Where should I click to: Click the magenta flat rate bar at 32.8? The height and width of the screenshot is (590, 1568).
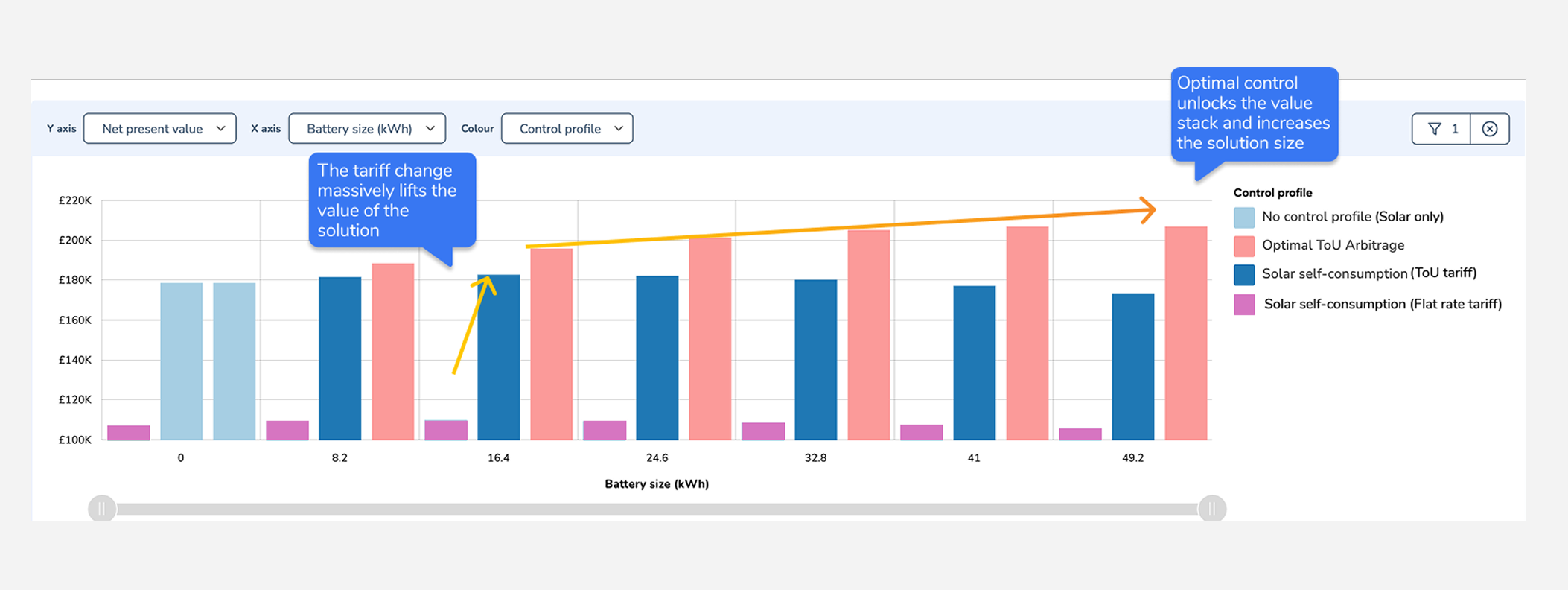coord(763,431)
